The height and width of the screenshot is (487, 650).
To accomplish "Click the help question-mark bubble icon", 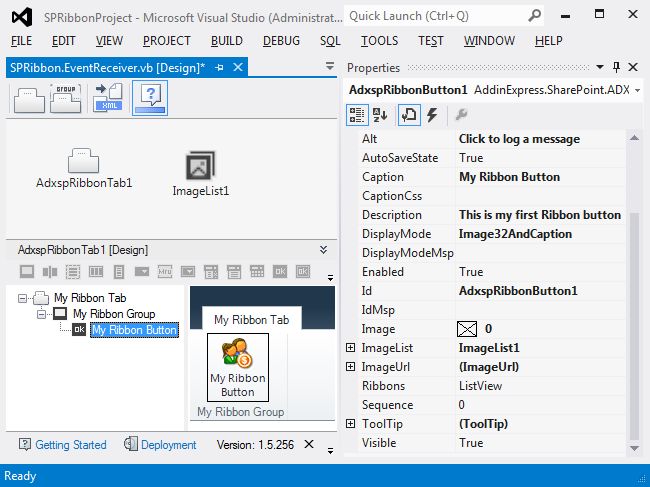I will [150, 98].
